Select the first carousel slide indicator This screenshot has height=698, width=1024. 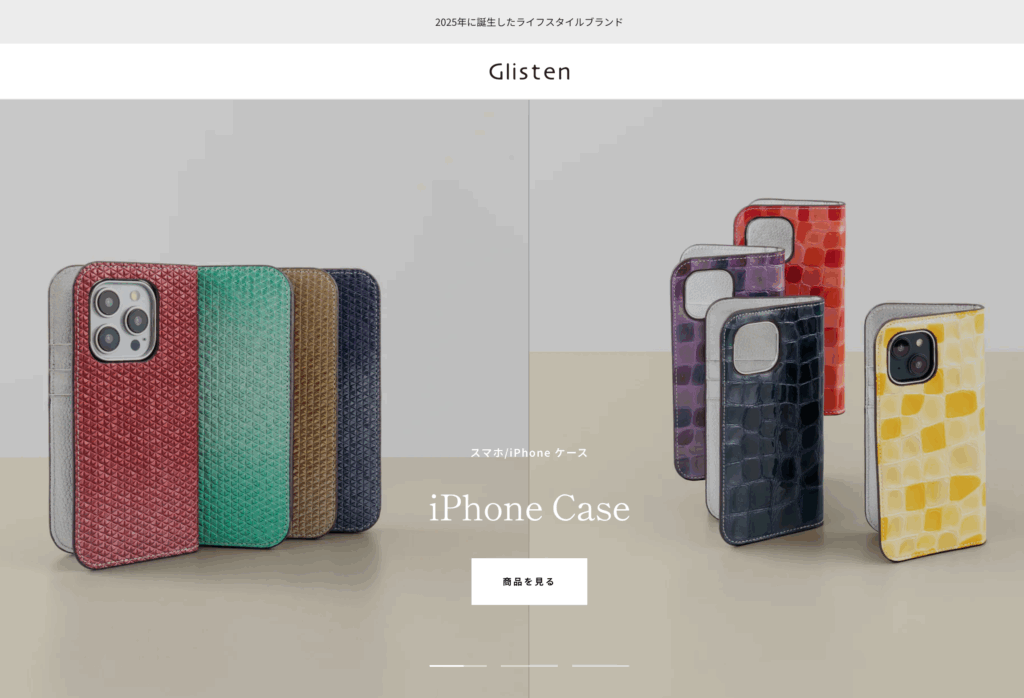point(458,665)
